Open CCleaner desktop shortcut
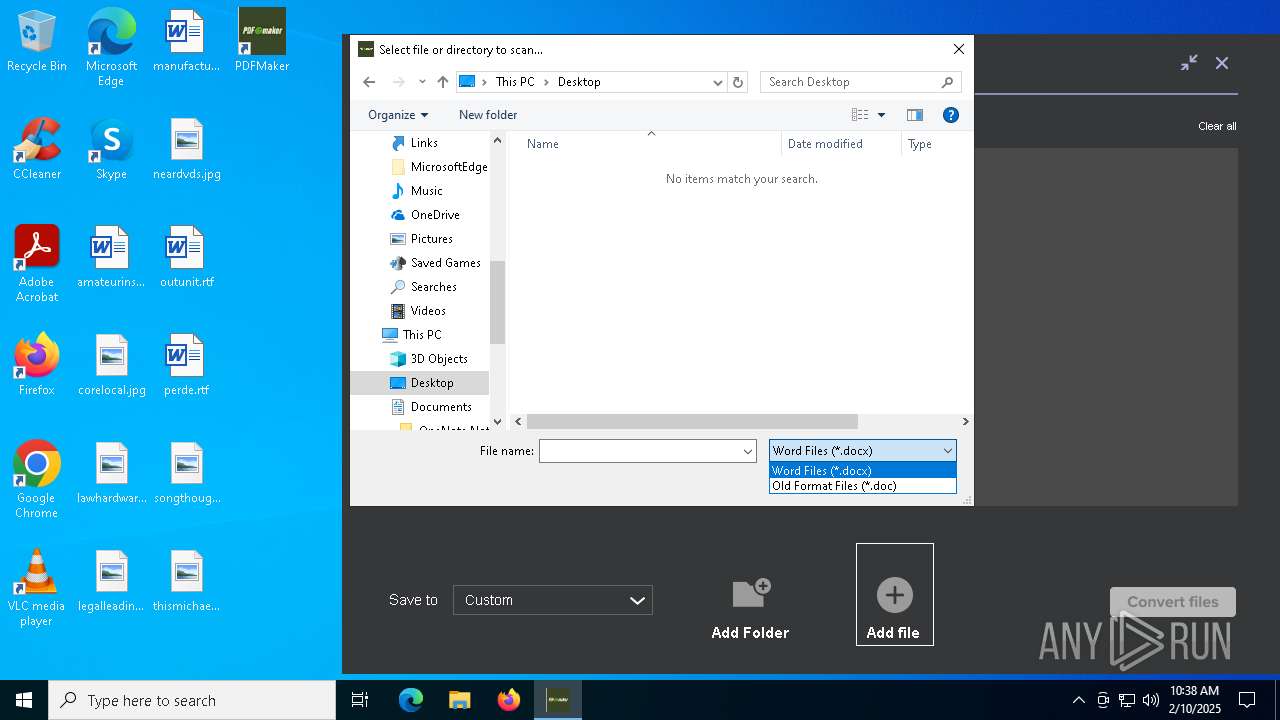 tap(37, 150)
